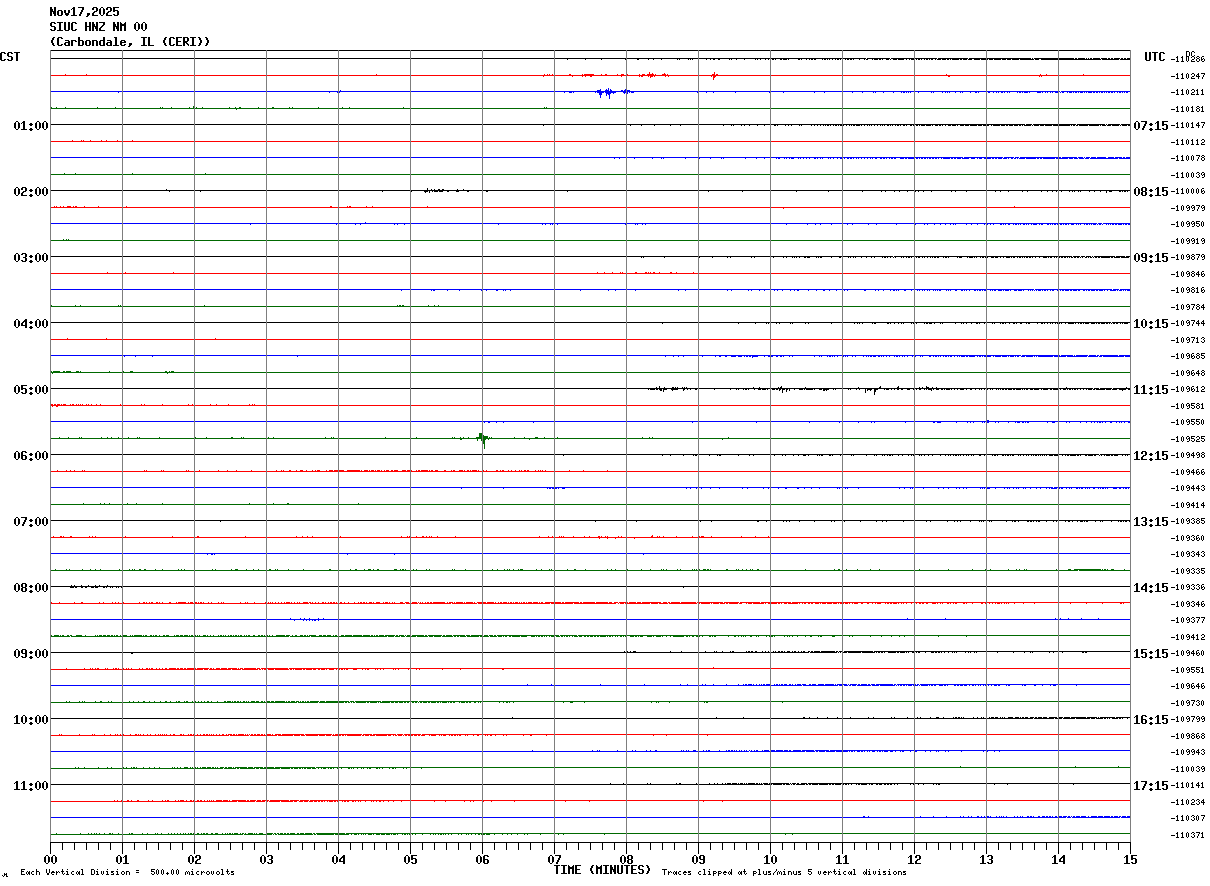Click the 08:15 UTC time label
The image size is (1210, 886).
click(1151, 192)
